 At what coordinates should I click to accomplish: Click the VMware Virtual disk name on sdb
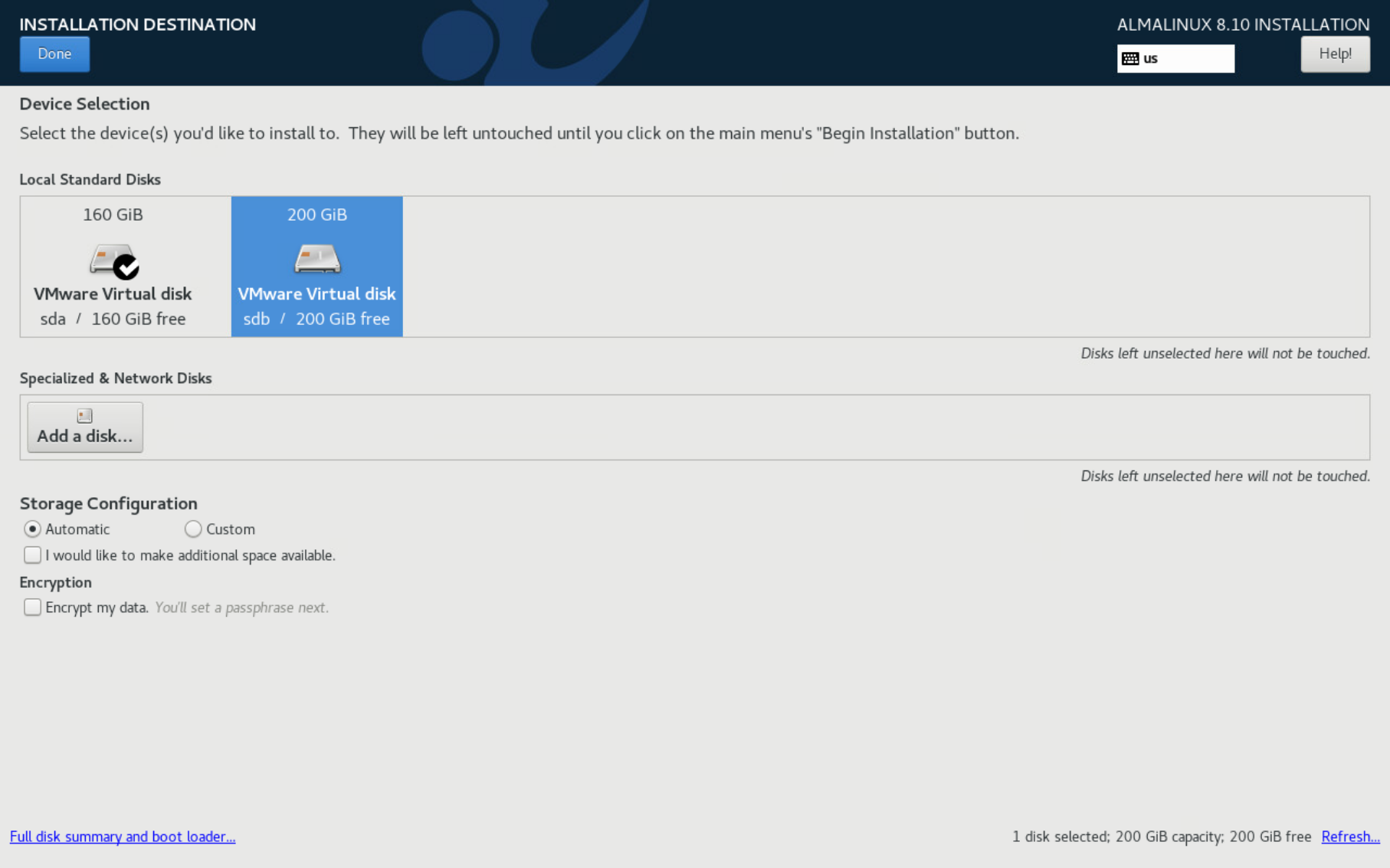pos(316,294)
